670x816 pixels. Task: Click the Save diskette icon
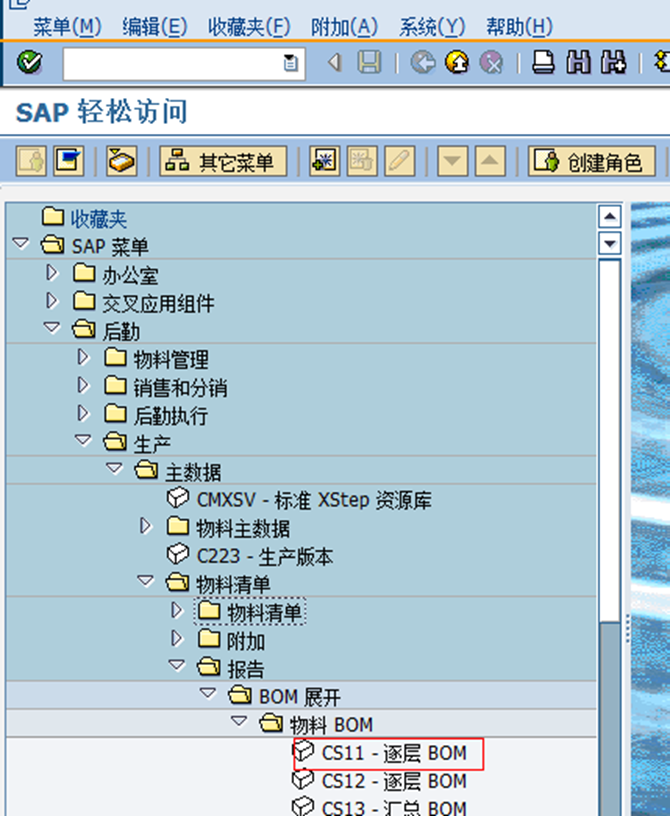click(x=369, y=62)
